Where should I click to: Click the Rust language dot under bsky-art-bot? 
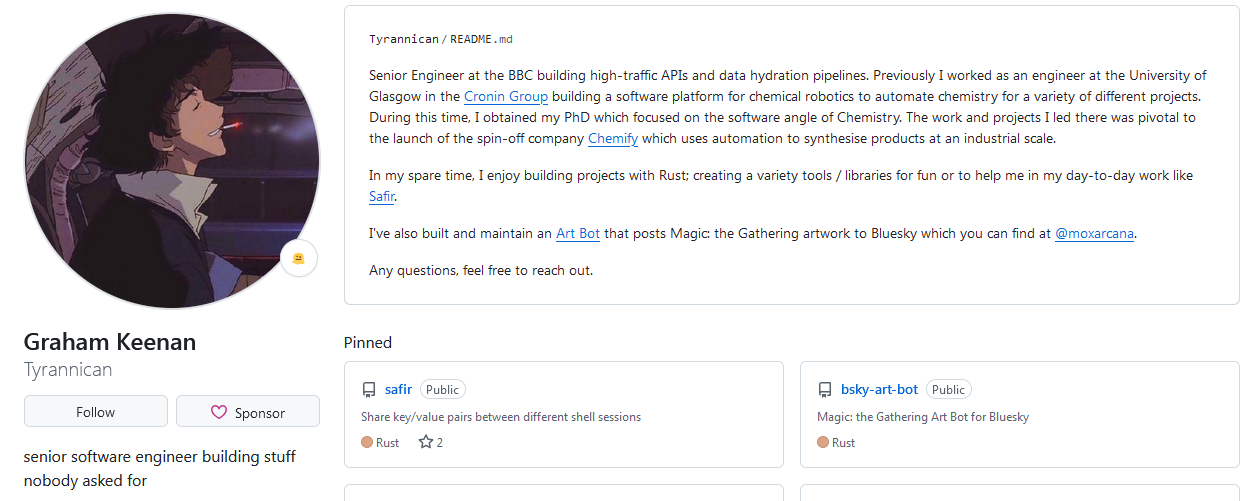(823, 442)
